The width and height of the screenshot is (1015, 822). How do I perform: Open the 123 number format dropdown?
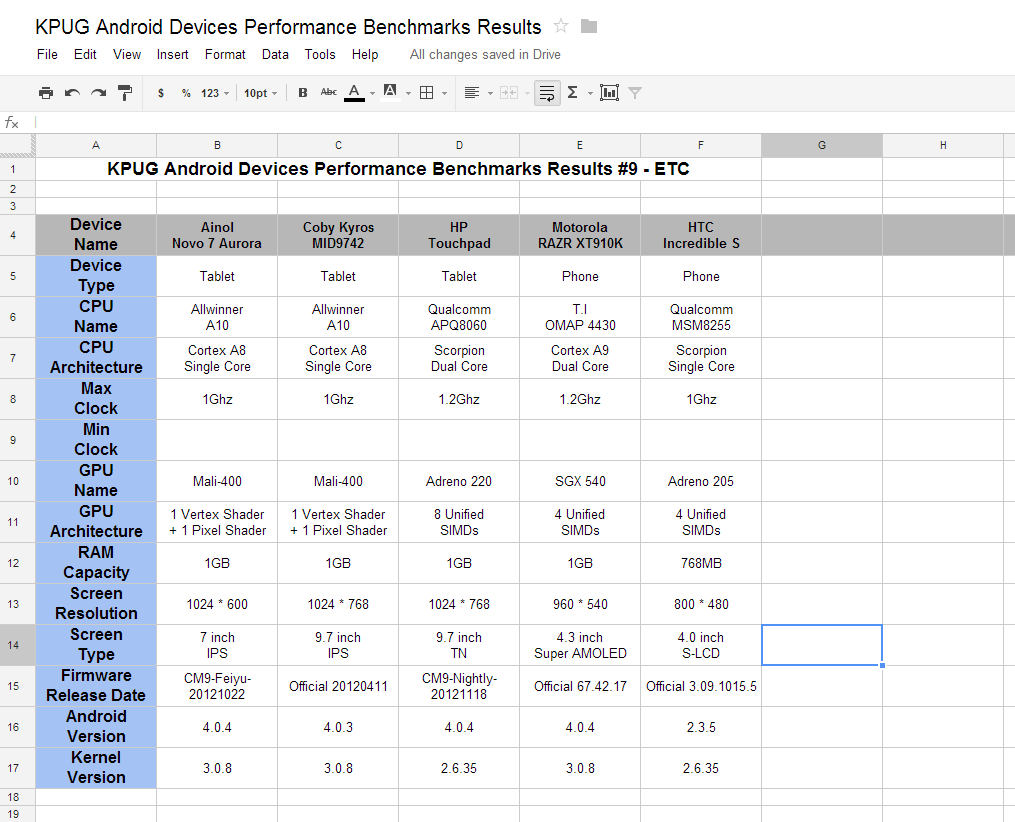pyautogui.click(x=215, y=93)
